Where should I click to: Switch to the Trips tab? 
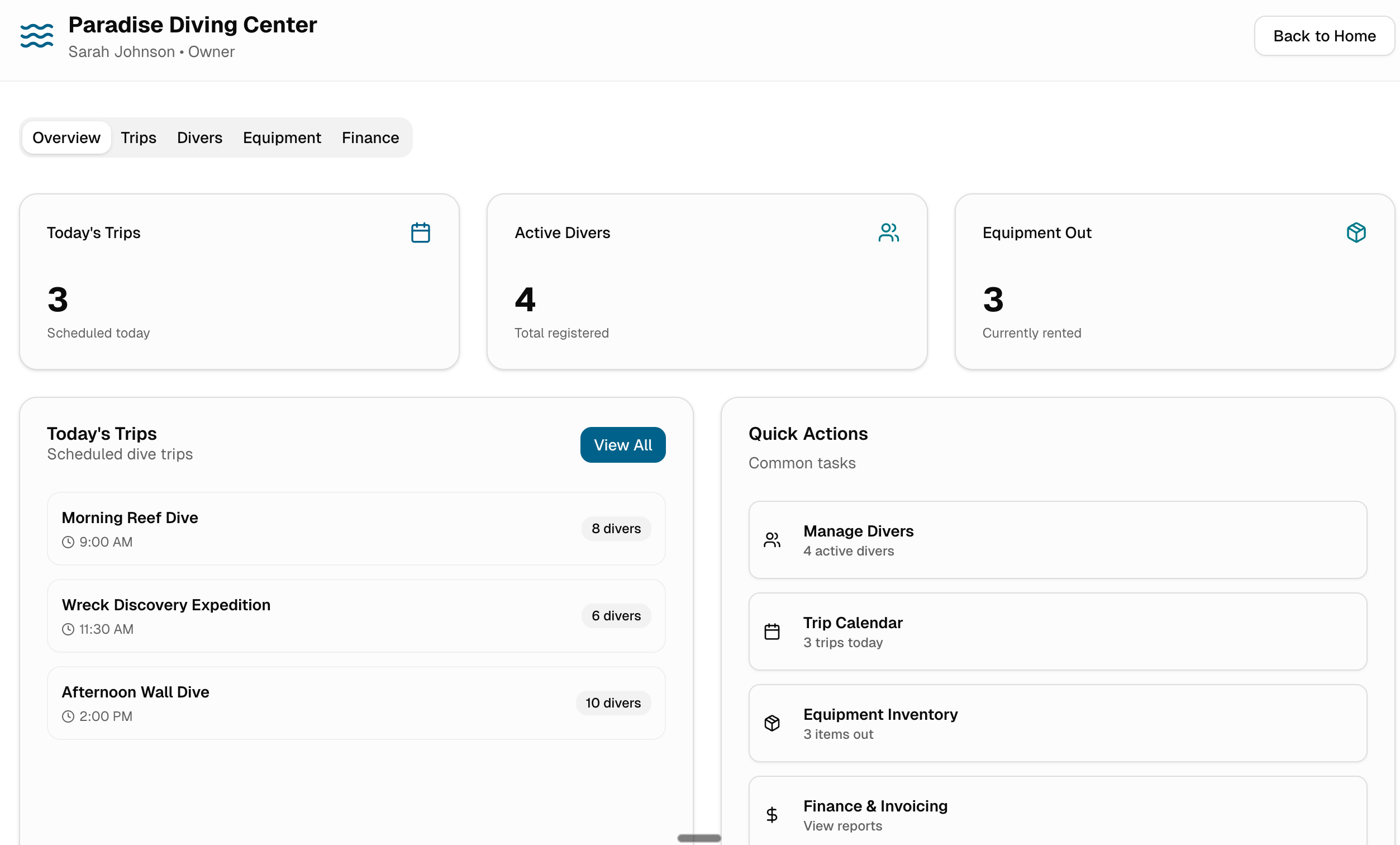click(x=139, y=137)
